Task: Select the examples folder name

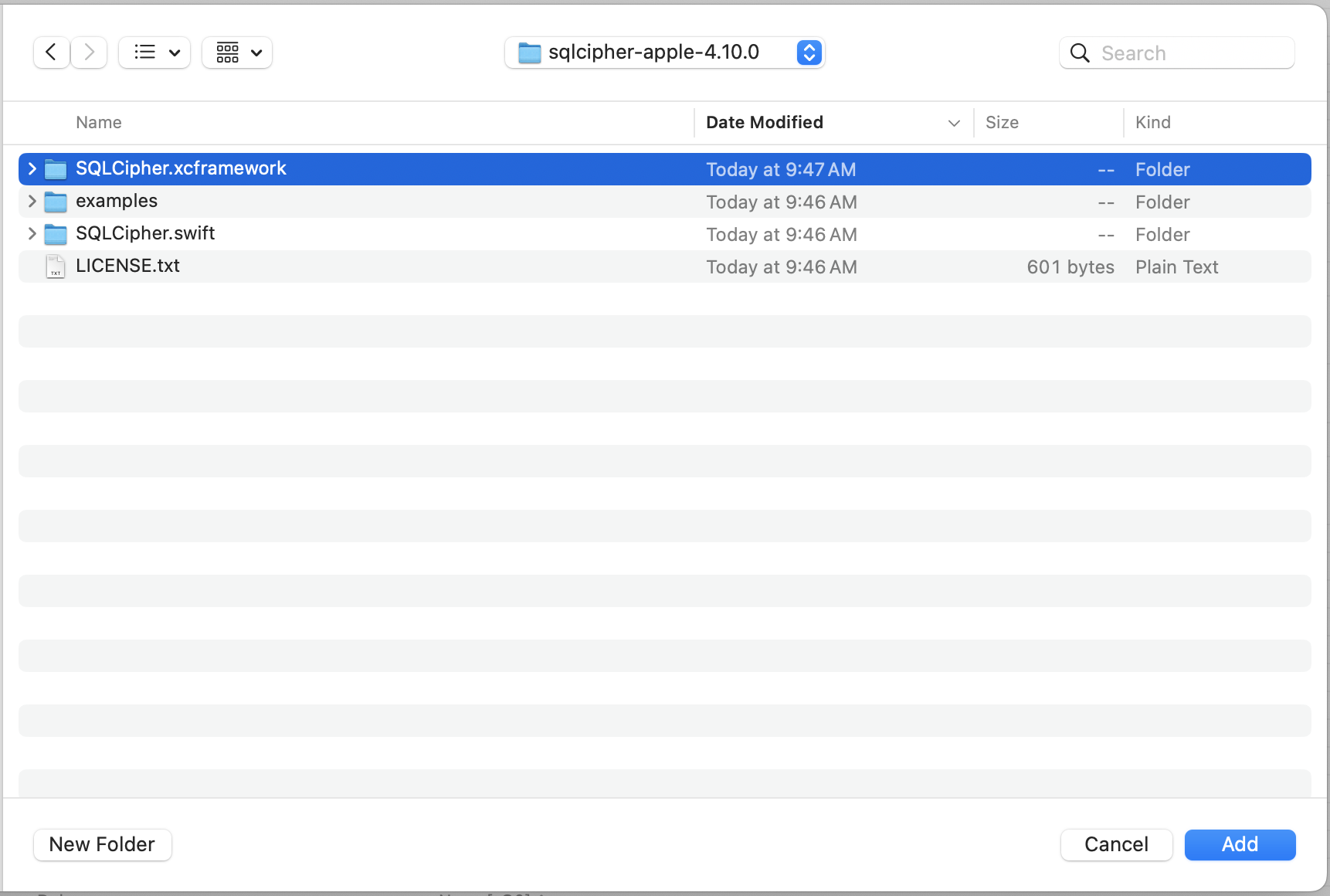Action: (x=117, y=201)
